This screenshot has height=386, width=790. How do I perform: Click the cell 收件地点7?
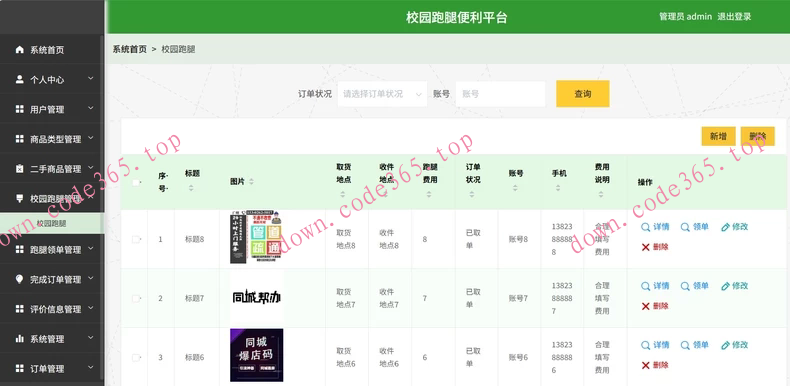coord(389,298)
